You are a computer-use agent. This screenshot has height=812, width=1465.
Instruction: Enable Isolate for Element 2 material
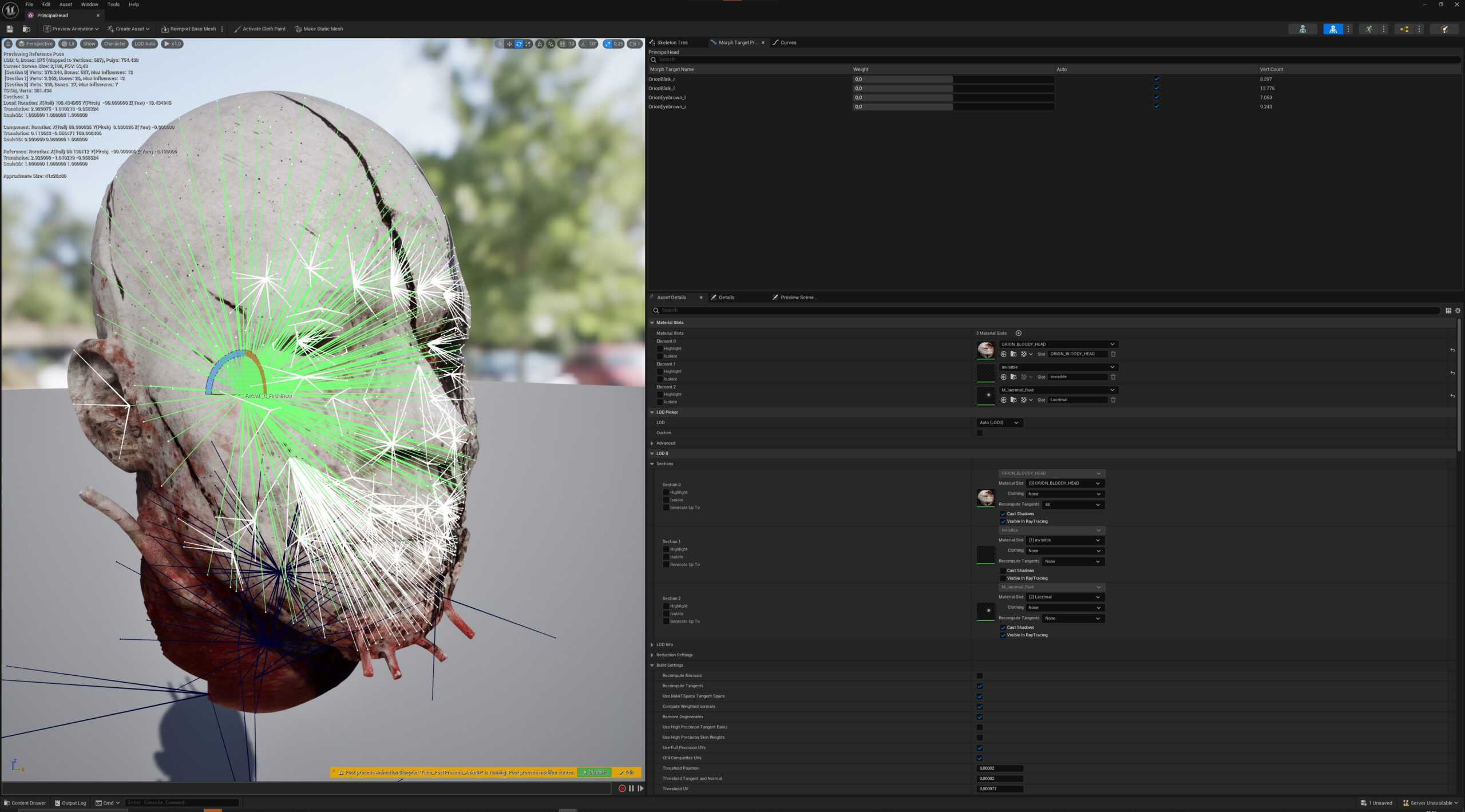(x=660, y=402)
